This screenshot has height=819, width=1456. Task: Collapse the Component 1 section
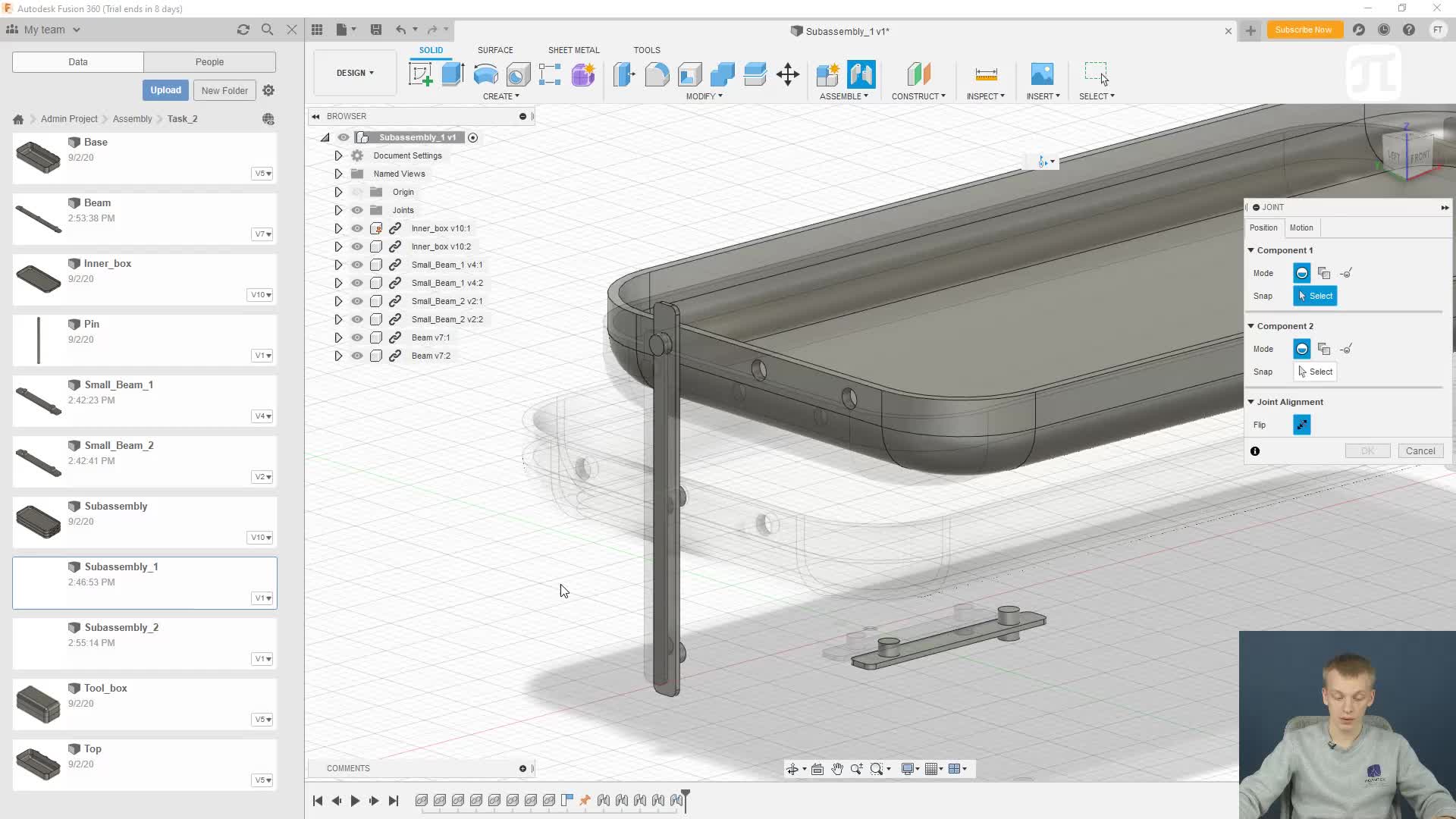1251,250
